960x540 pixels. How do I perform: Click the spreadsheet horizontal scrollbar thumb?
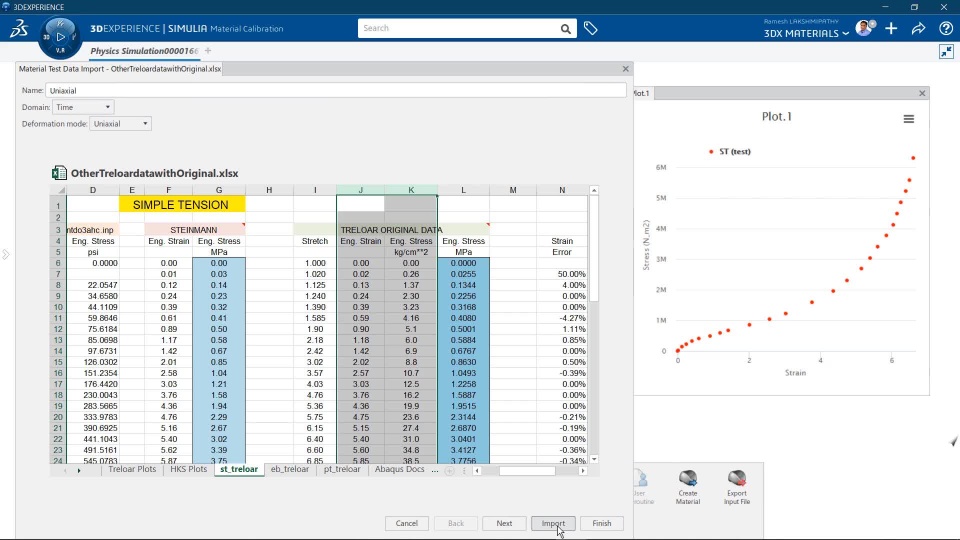[527, 471]
